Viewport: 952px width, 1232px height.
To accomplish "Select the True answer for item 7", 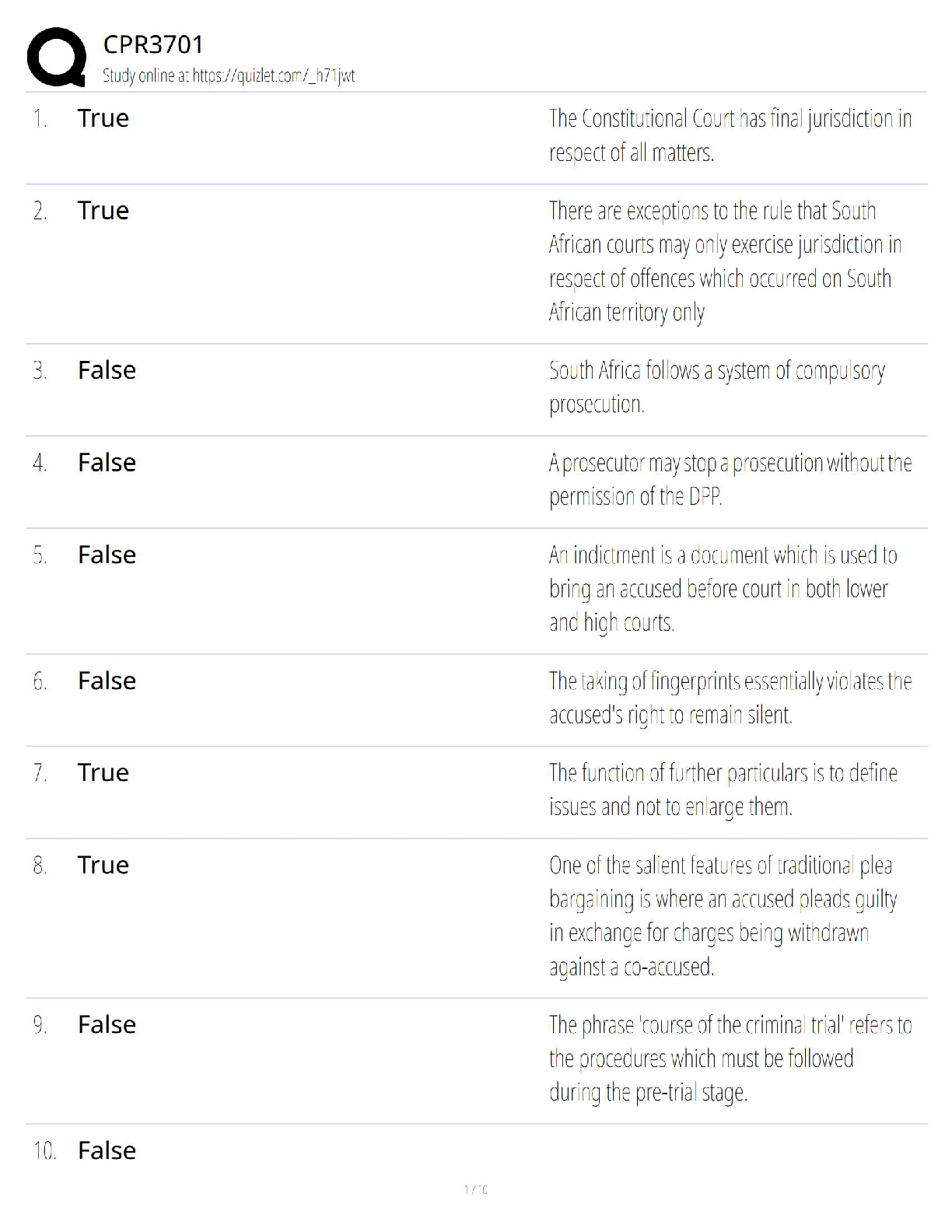I will pyautogui.click(x=103, y=772).
